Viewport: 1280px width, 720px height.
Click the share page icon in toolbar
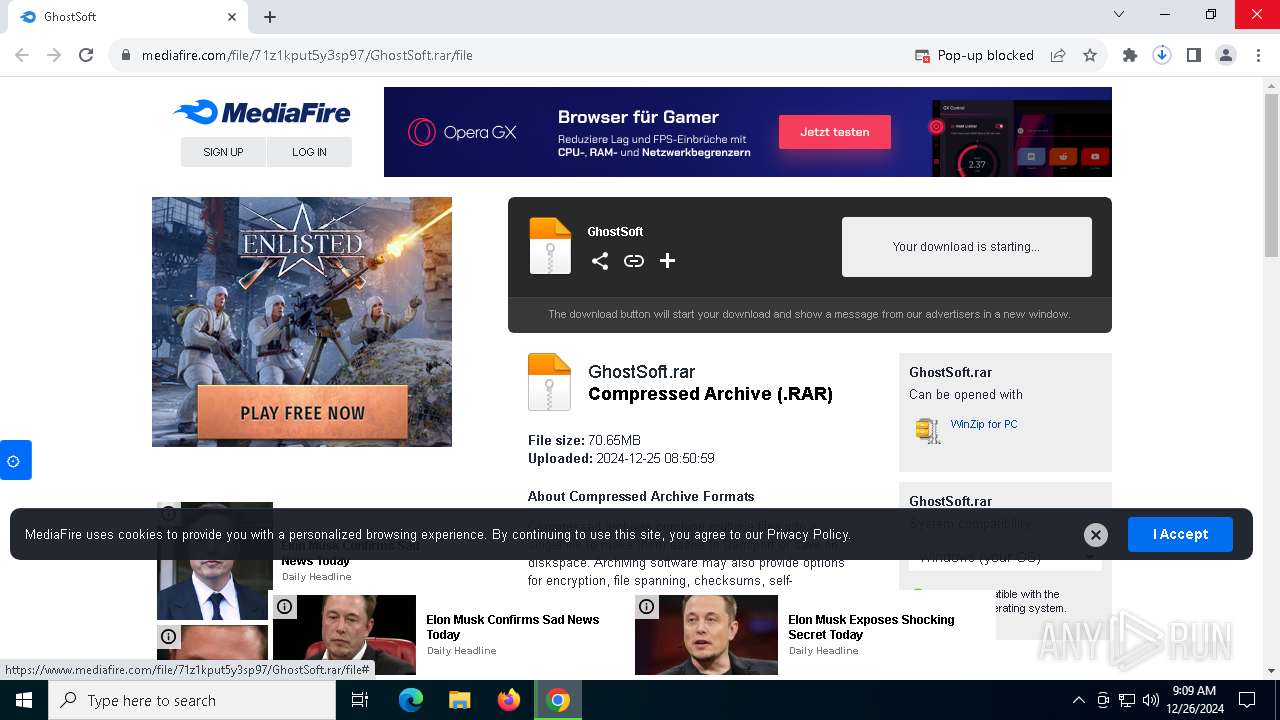click(x=1058, y=56)
